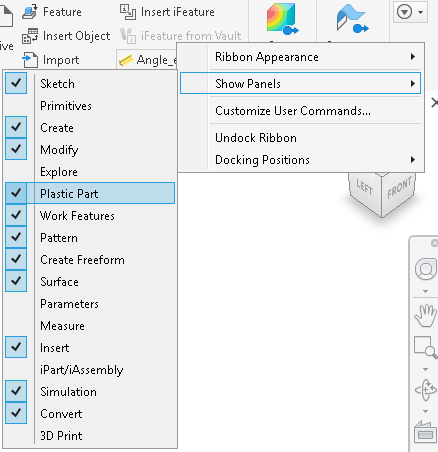
Task: Click the Insert Object icon
Action: click(30, 36)
